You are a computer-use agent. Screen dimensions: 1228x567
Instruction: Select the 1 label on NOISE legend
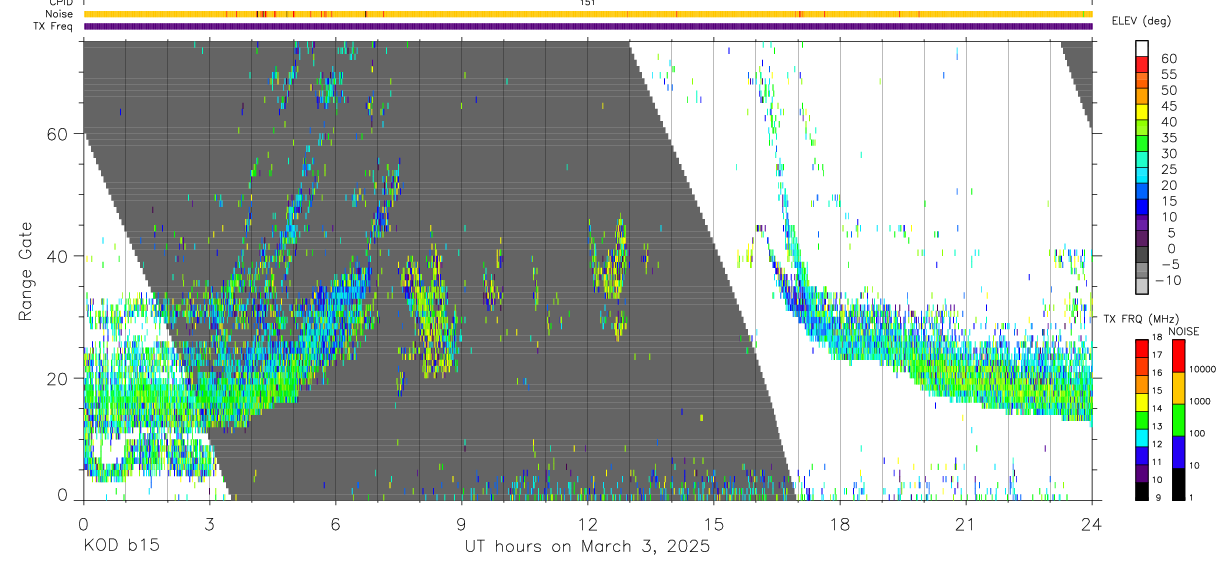1189,497
